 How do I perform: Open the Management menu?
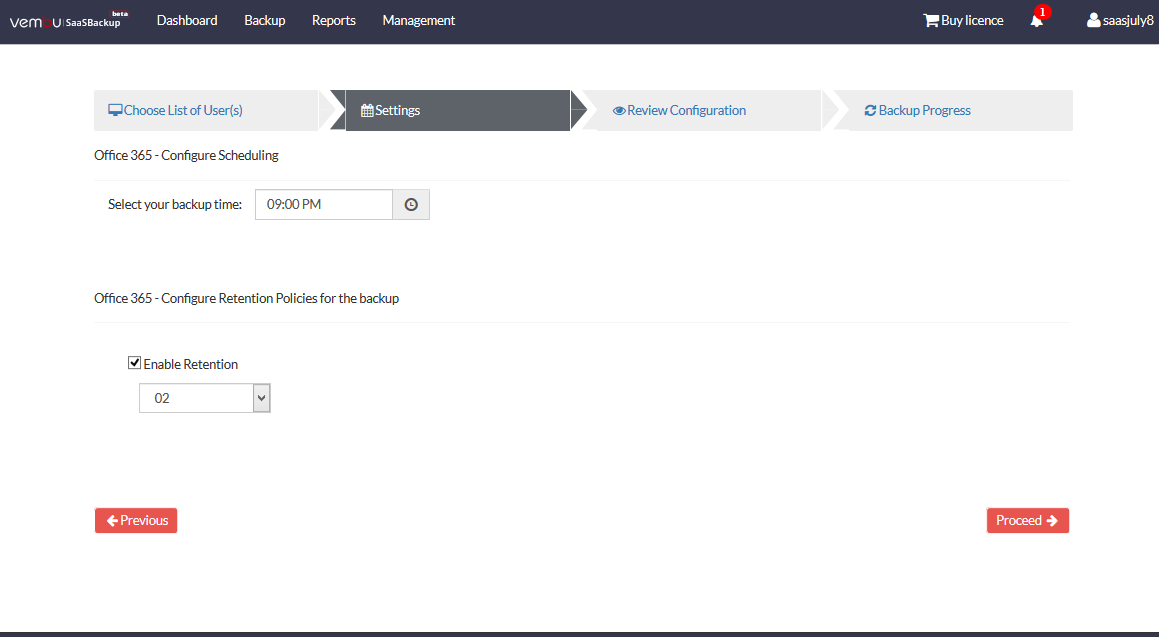pos(418,21)
